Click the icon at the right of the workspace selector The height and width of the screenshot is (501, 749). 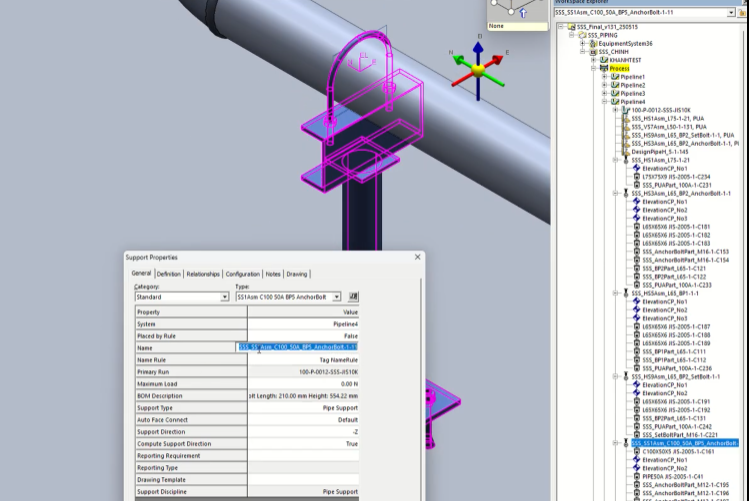point(743,13)
